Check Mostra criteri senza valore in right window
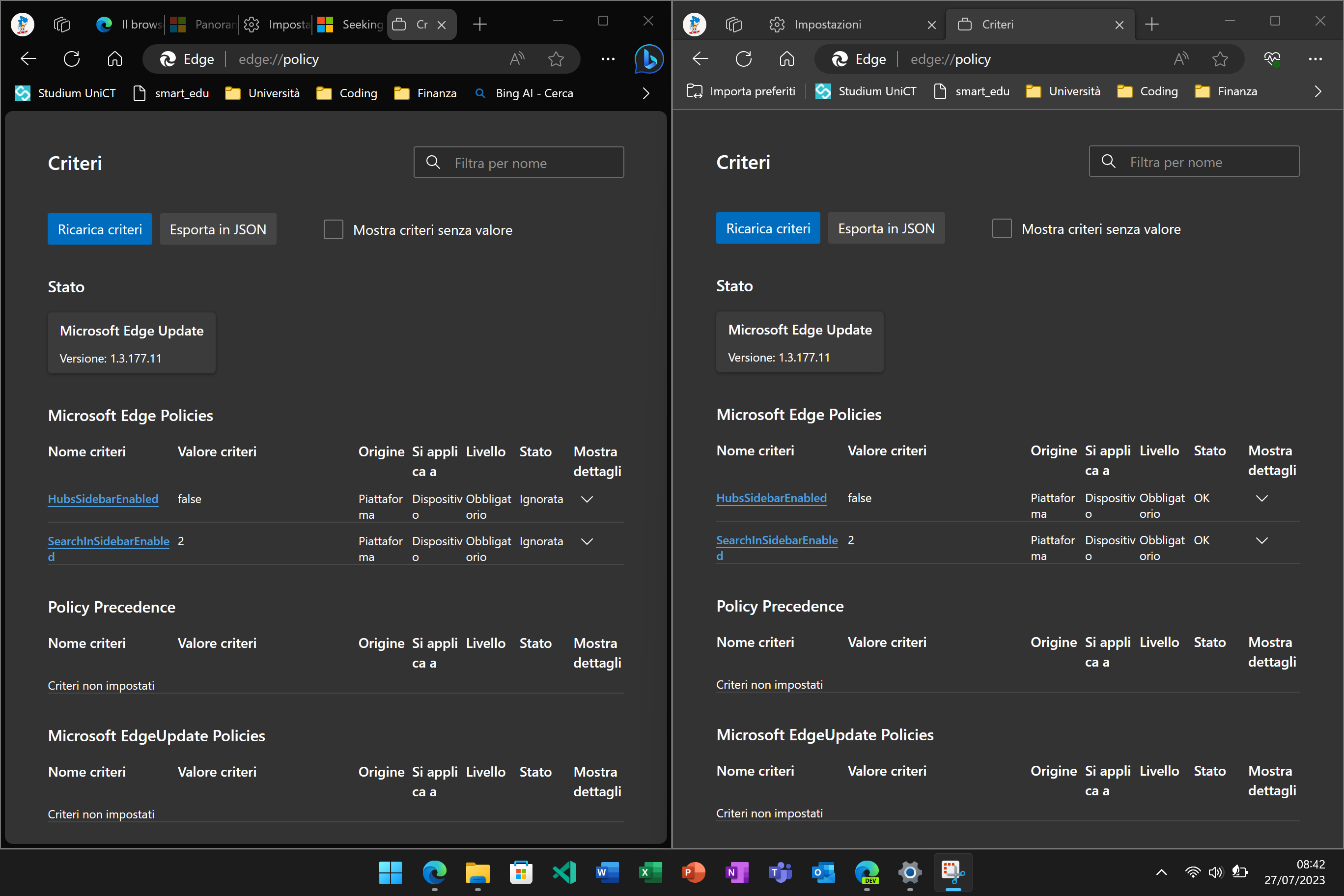Viewport: 1344px width, 896px height. [1002, 228]
